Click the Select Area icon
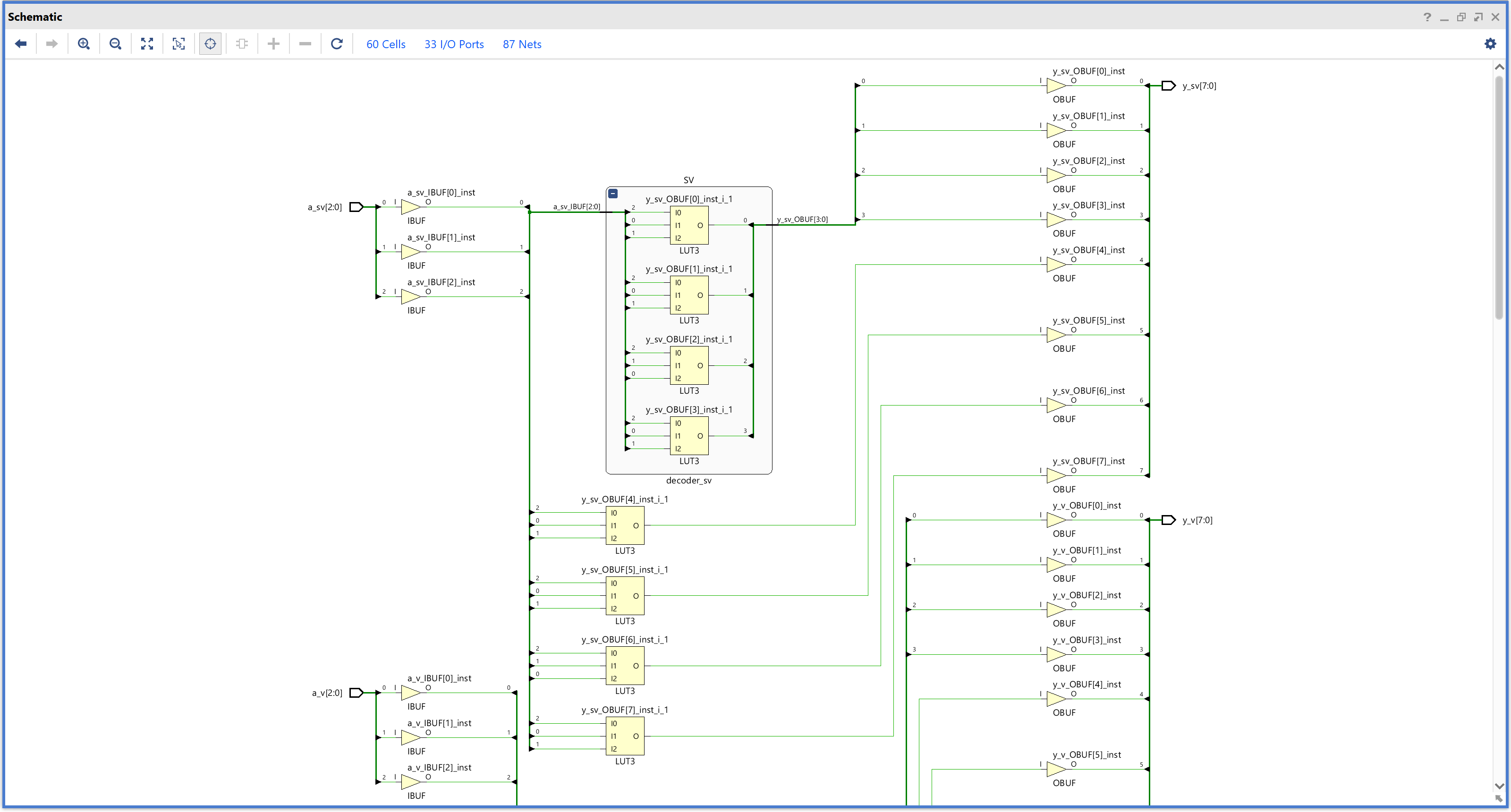 pyautogui.click(x=179, y=44)
